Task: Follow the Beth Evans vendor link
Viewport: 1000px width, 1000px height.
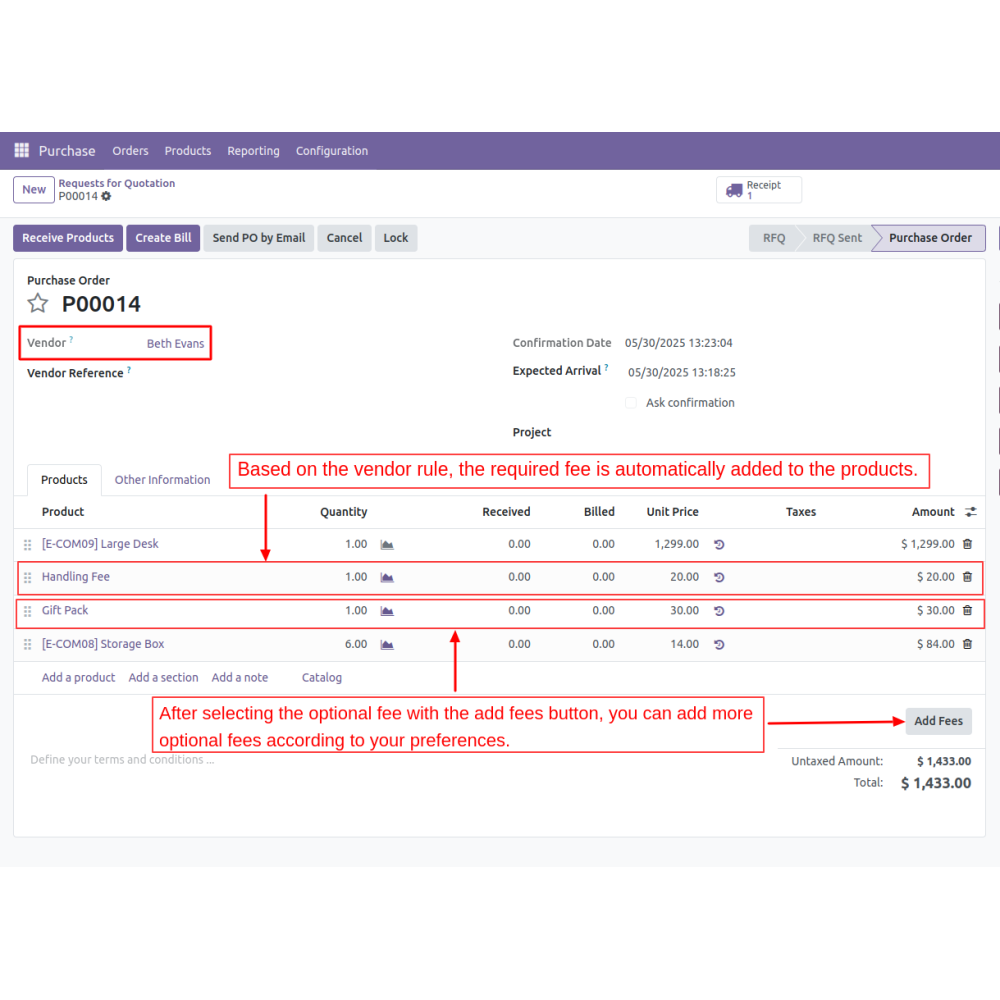Action: (175, 344)
